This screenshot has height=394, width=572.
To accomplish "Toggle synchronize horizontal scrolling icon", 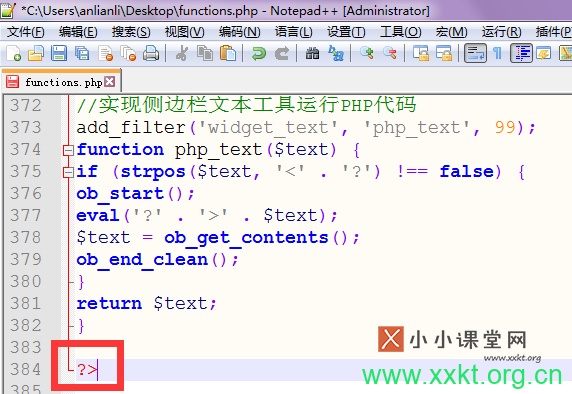I will tap(444, 53).
